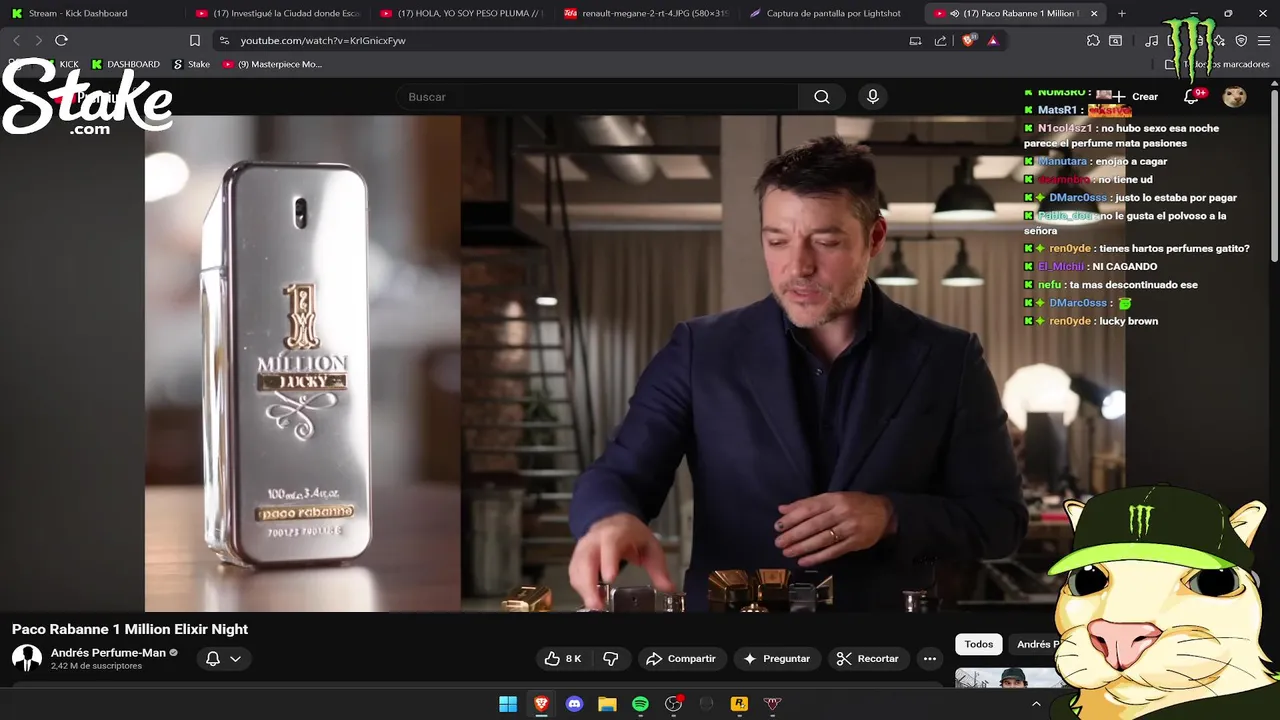The image size is (1280, 720).
Task: Open a new browser tab
Action: [x=1121, y=13]
